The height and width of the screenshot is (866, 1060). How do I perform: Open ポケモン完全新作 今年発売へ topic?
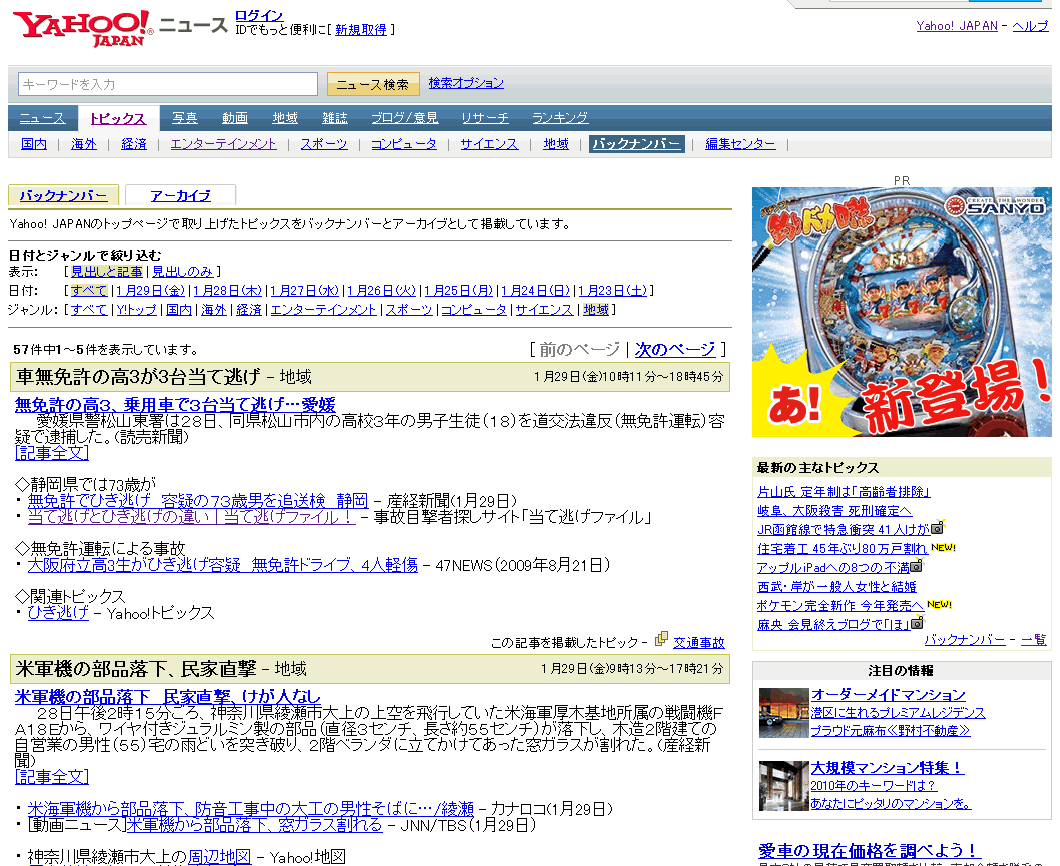[840, 606]
